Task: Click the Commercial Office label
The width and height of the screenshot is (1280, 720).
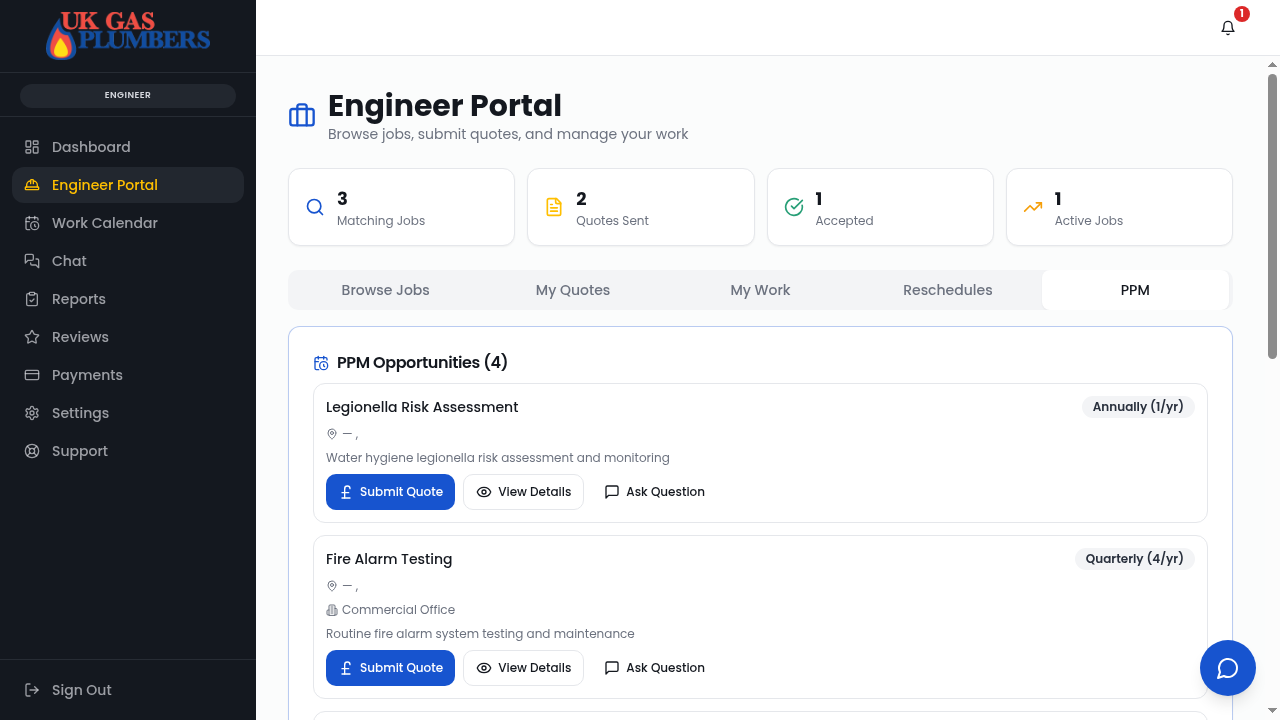Action: click(x=398, y=610)
